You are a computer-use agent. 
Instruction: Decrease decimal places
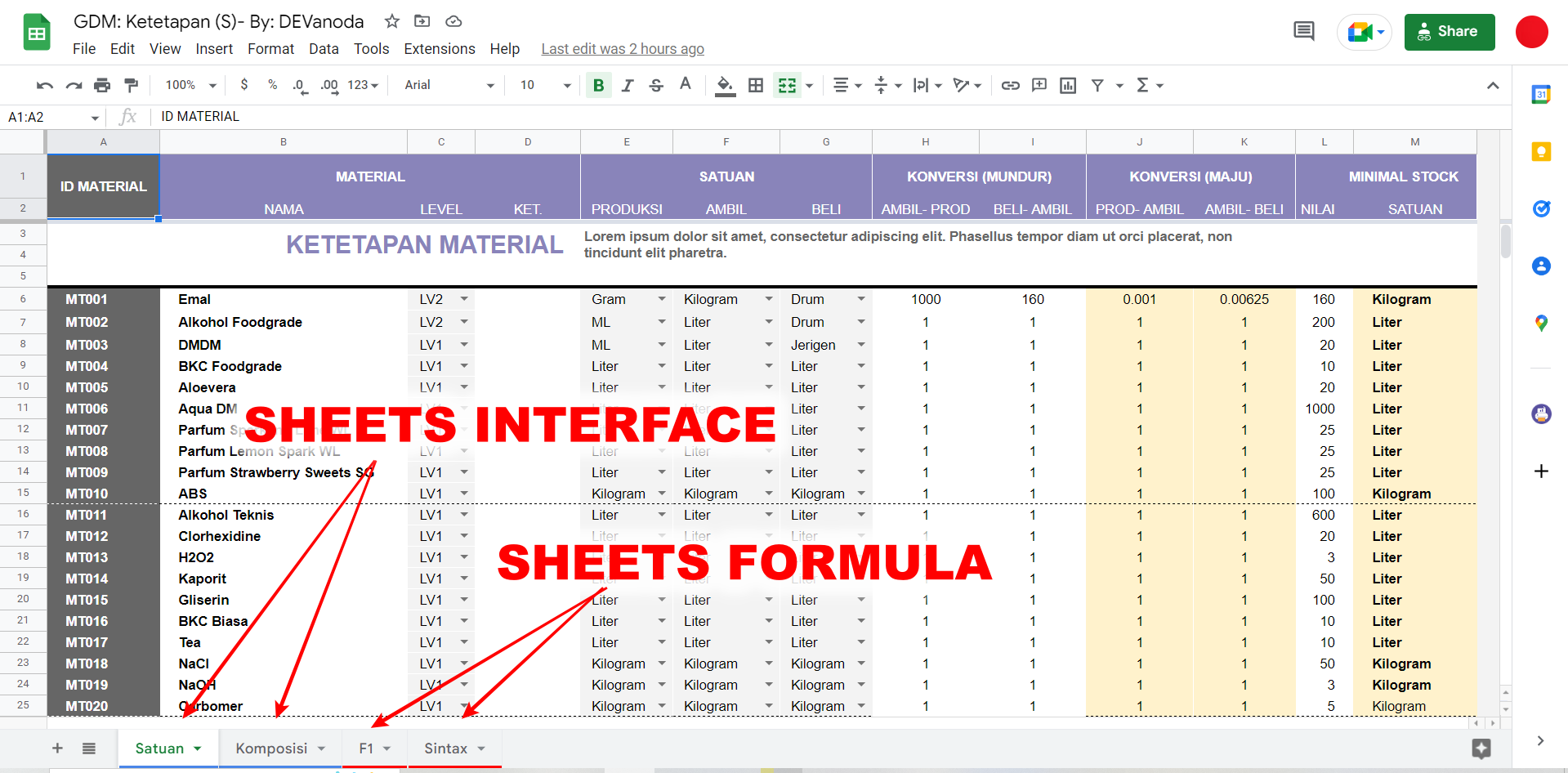tap(300, 86)
